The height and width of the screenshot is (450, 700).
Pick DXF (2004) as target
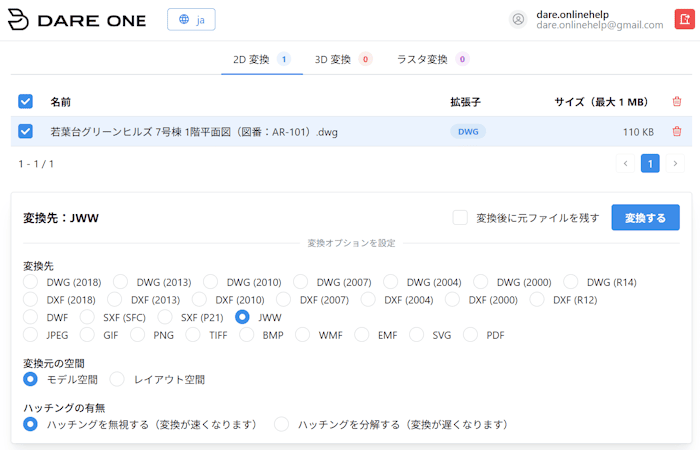[x=368, y=300]
